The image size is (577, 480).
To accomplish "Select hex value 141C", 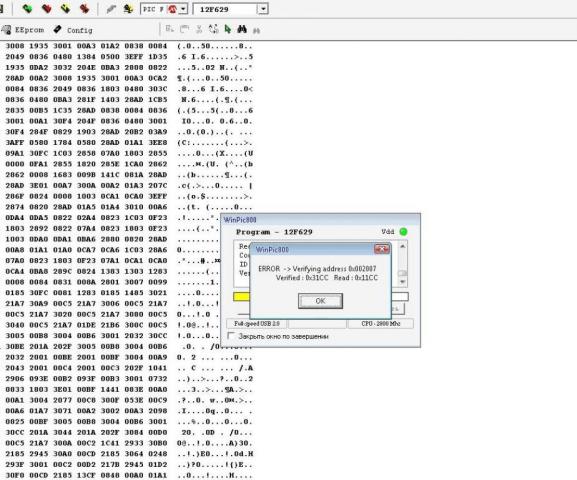I will coord(110,174).
